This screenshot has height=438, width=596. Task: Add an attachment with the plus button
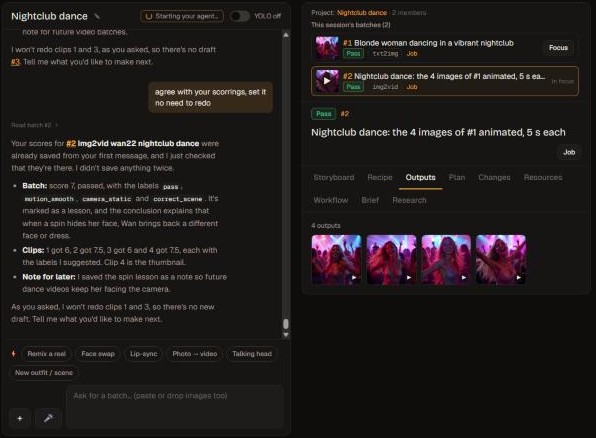(20, 418)
